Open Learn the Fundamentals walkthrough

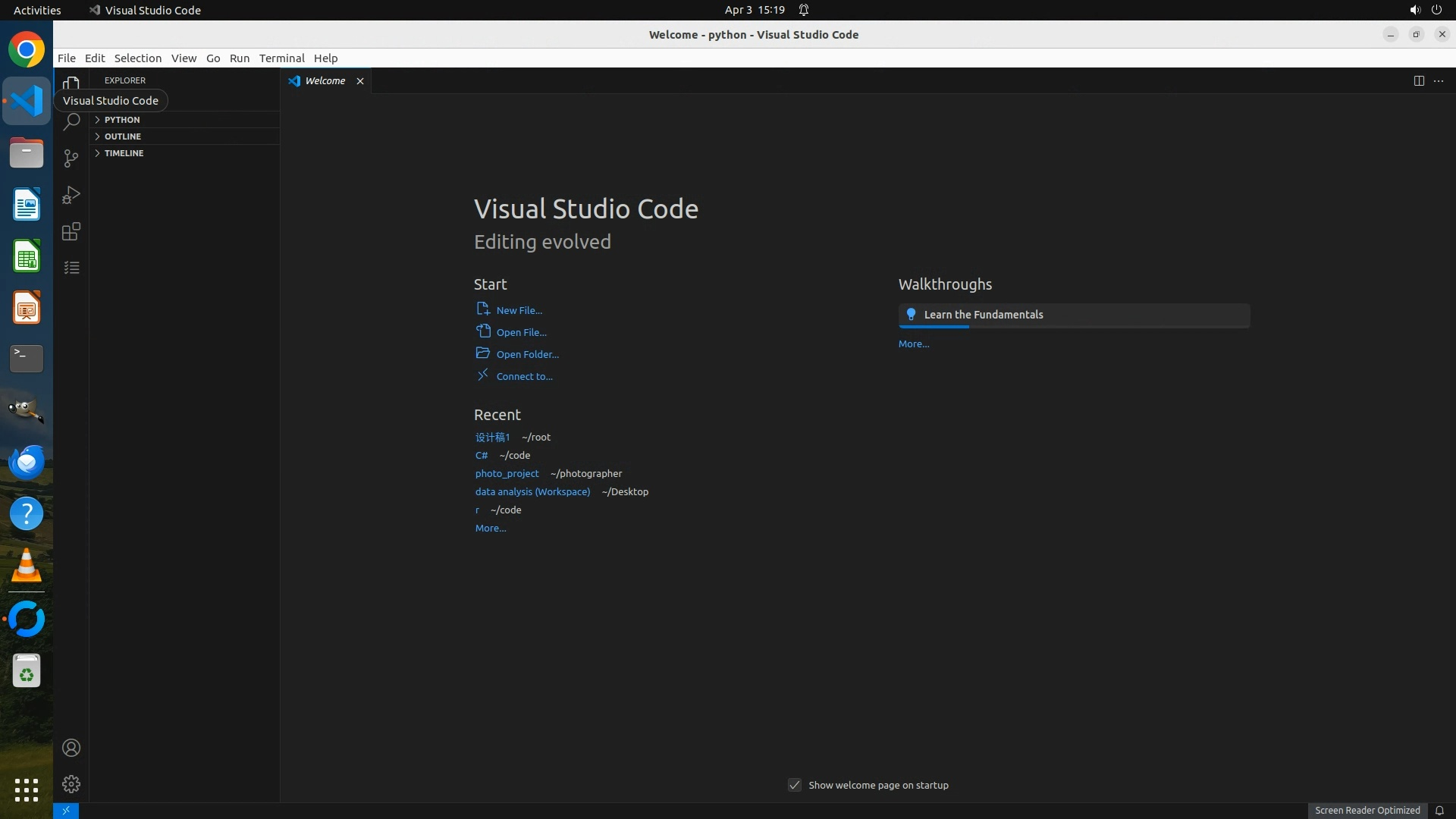click(x=983, y=315)
